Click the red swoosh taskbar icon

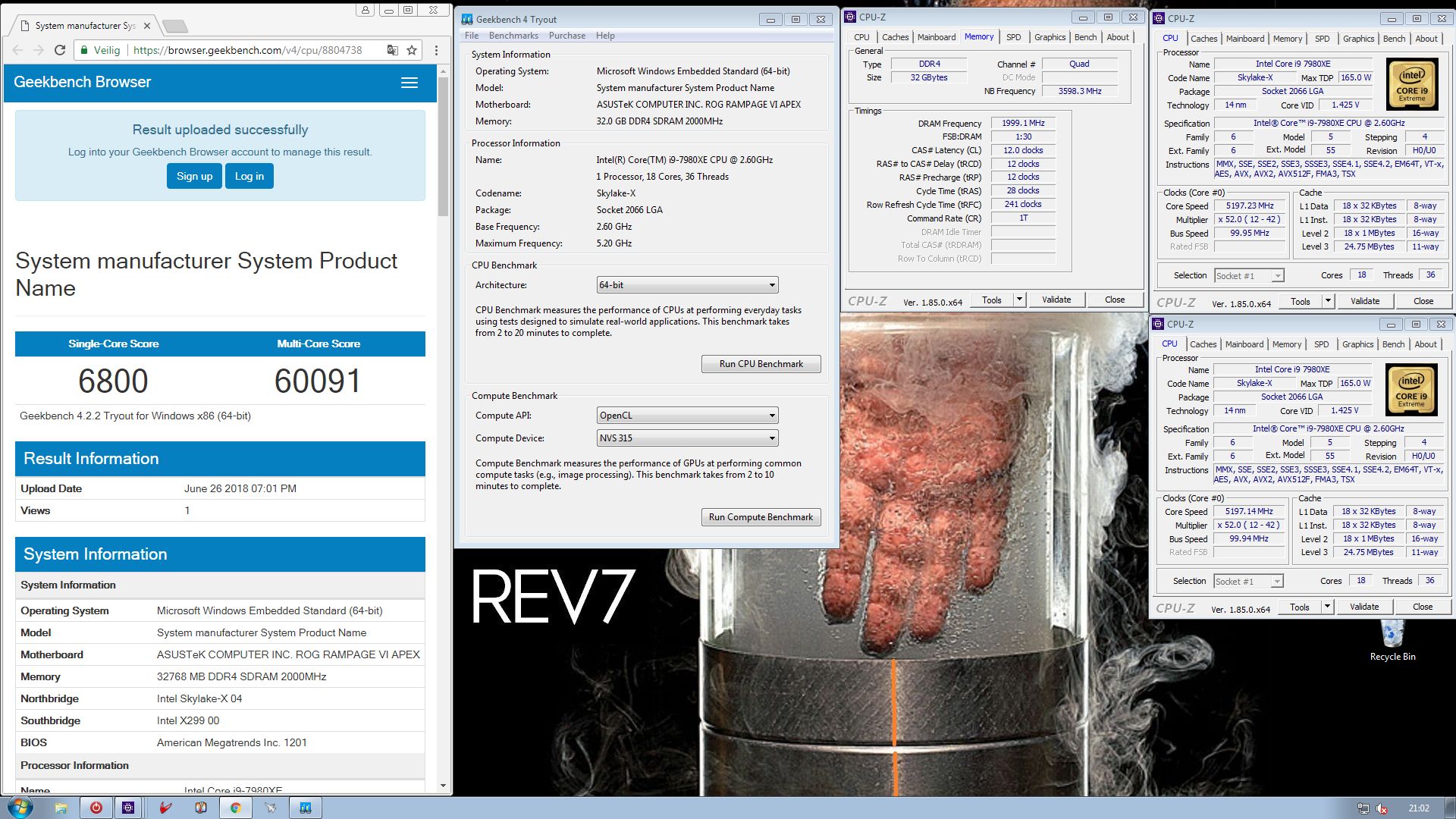(165, 808)
